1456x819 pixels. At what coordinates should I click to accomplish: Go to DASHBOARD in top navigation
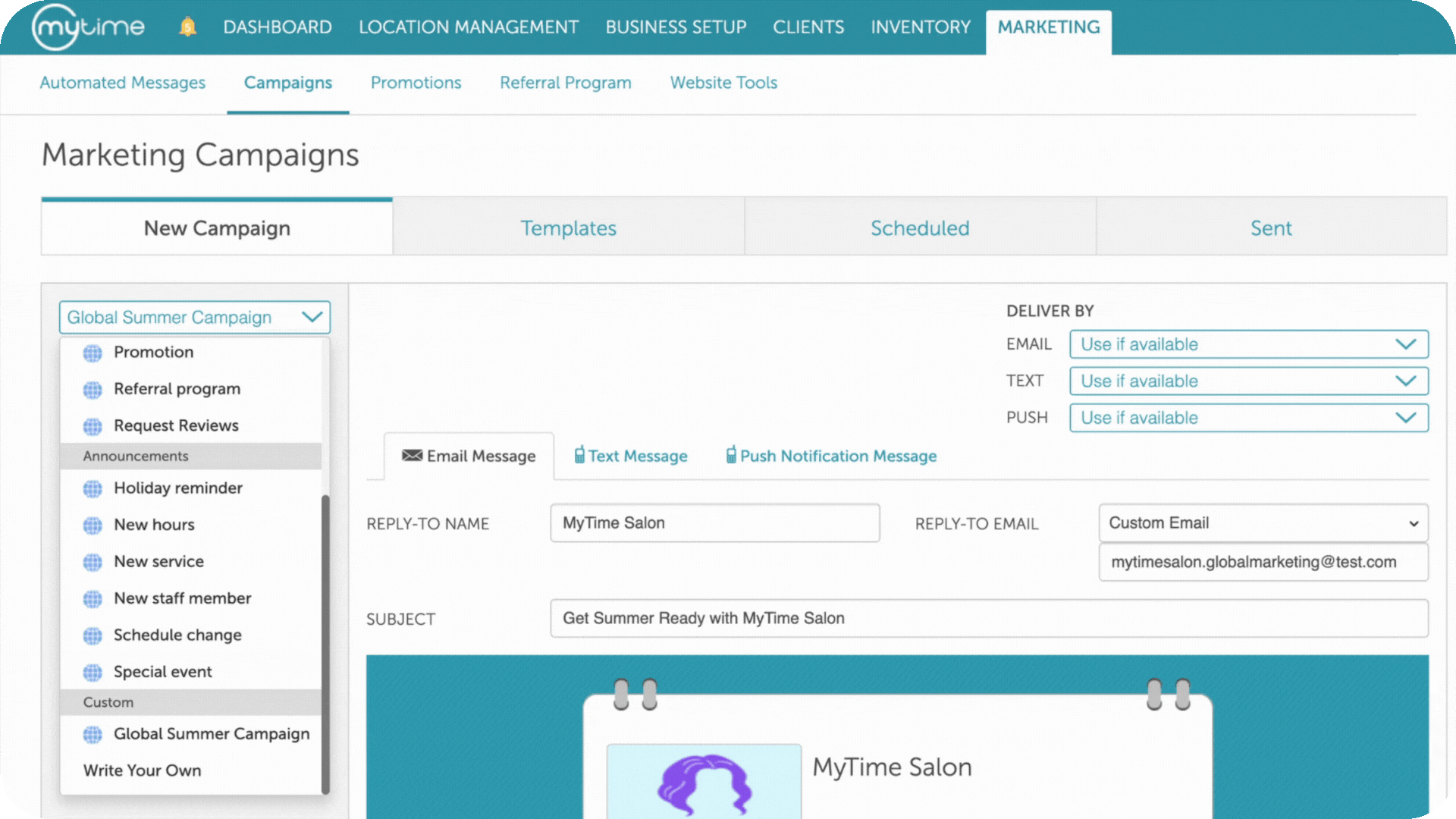pyautogui.click(x=278, y=27)
